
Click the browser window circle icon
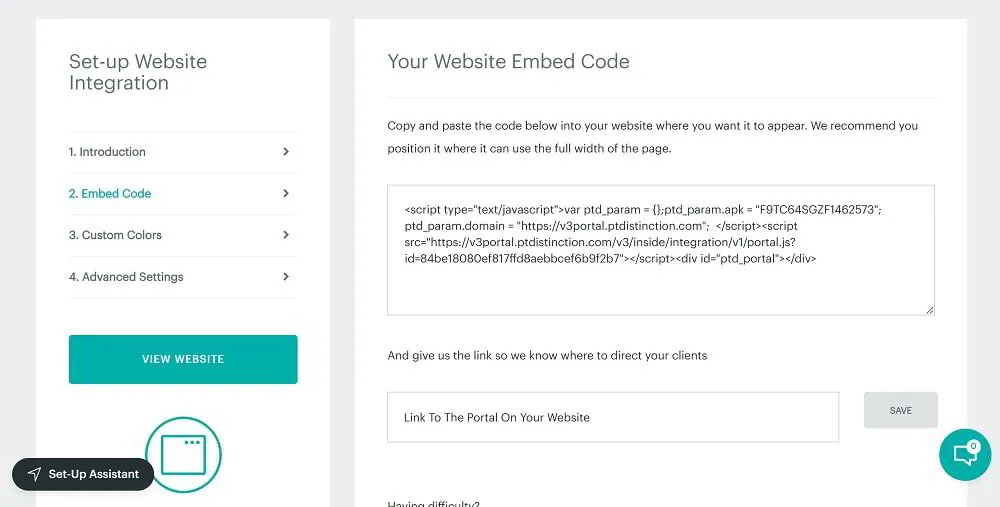click(x=183, y=455)
